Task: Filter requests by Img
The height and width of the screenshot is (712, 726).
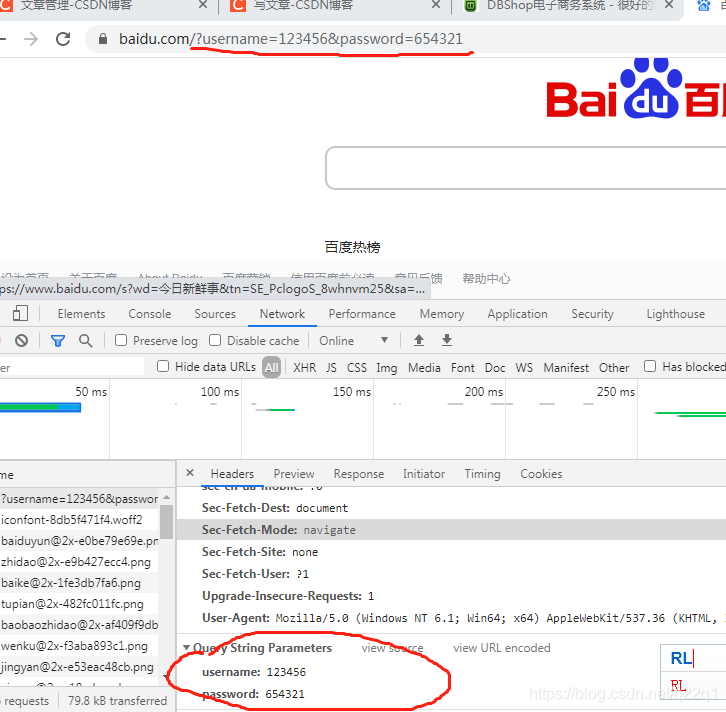Action: pos(387,368)
